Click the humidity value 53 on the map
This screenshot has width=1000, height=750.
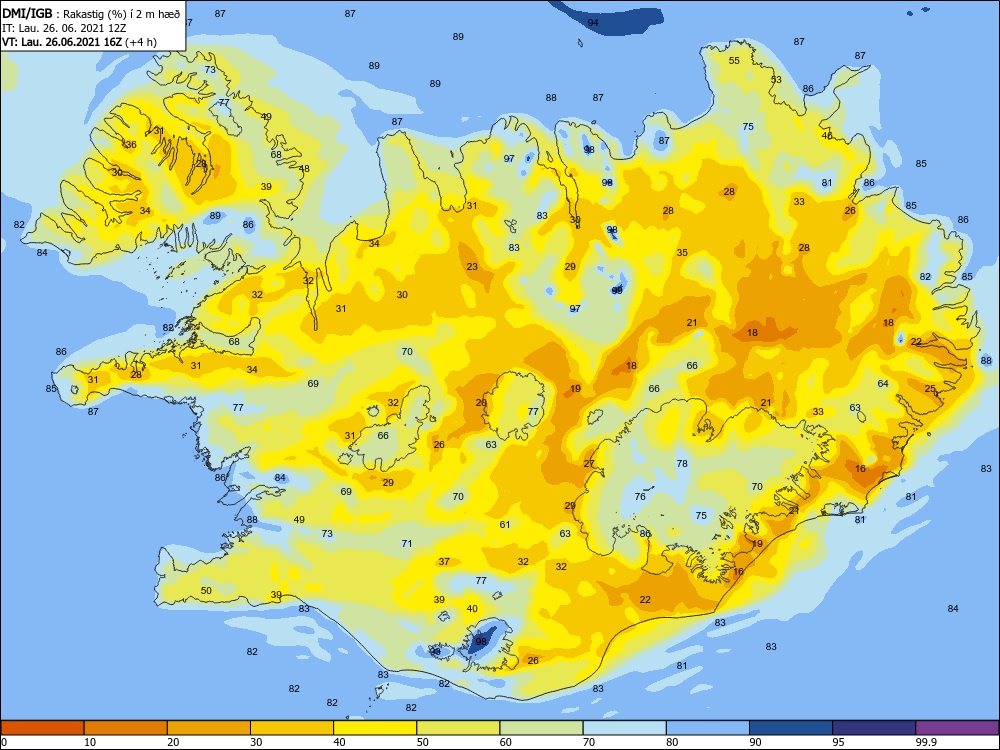pos(776,80)
